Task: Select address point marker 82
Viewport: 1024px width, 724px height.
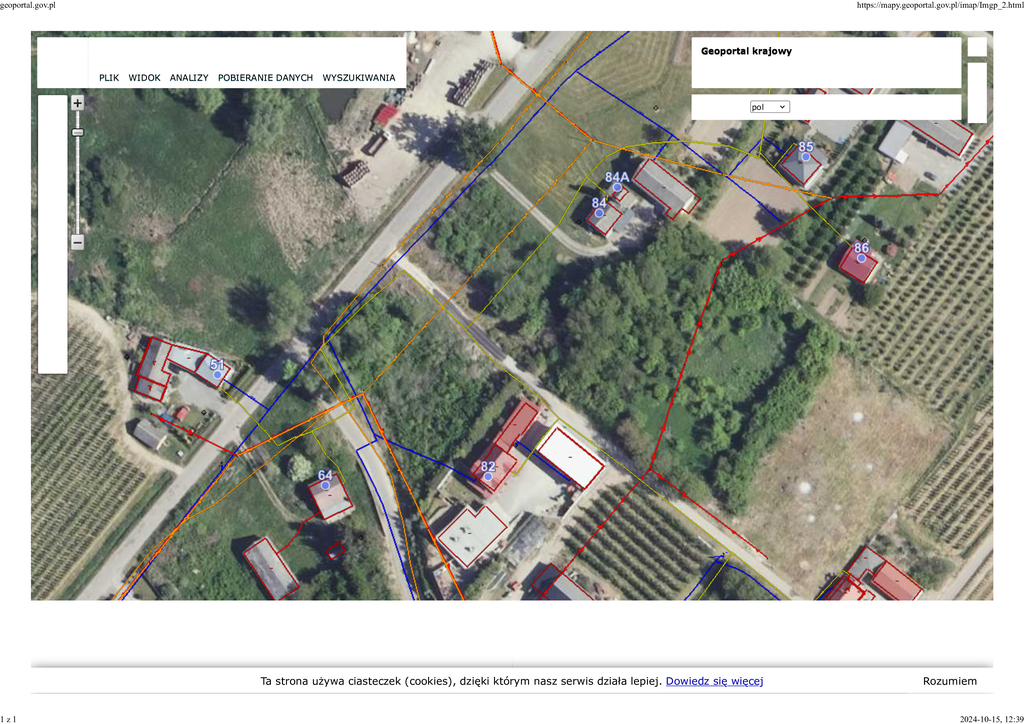Action: coord(488,477)
